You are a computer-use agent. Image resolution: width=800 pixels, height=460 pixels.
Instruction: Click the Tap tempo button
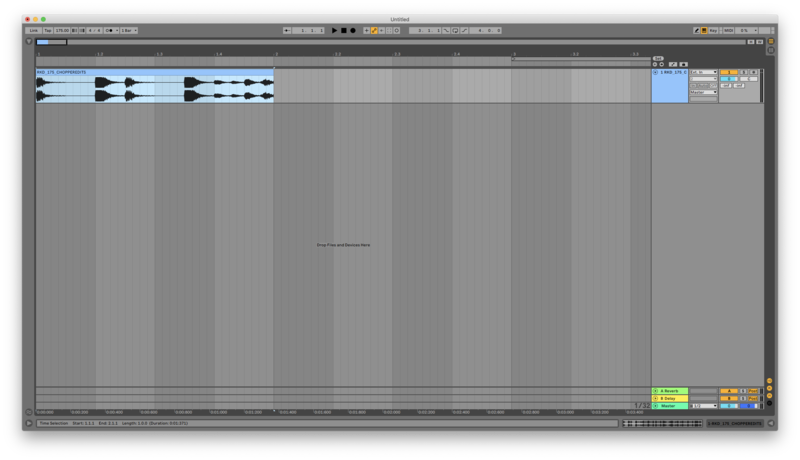[47, 30]
